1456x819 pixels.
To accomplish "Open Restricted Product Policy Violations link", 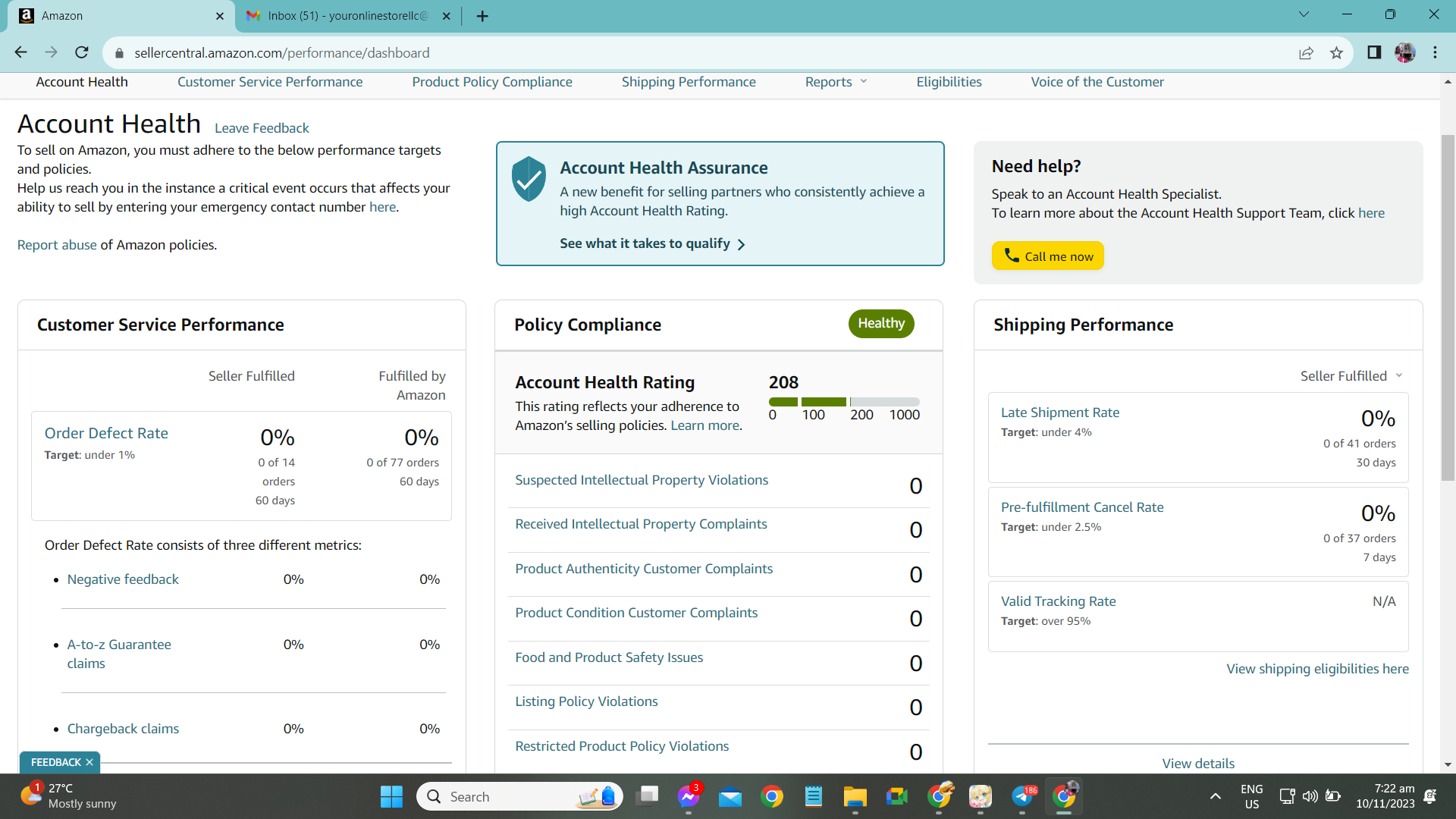I will [x=622, y=746].
